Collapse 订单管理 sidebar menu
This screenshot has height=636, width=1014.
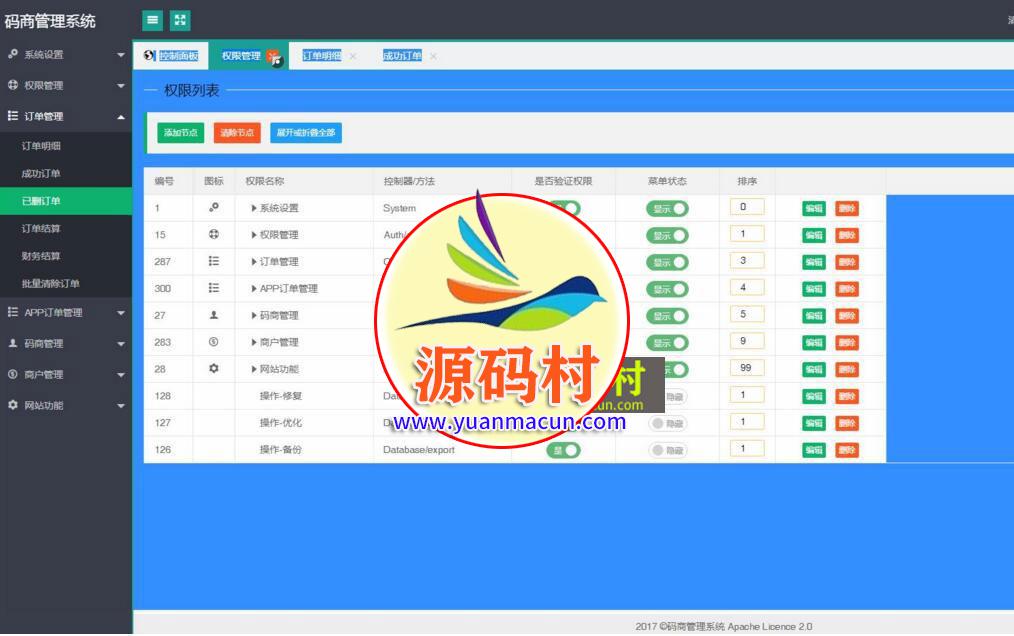tap(65, 116)
